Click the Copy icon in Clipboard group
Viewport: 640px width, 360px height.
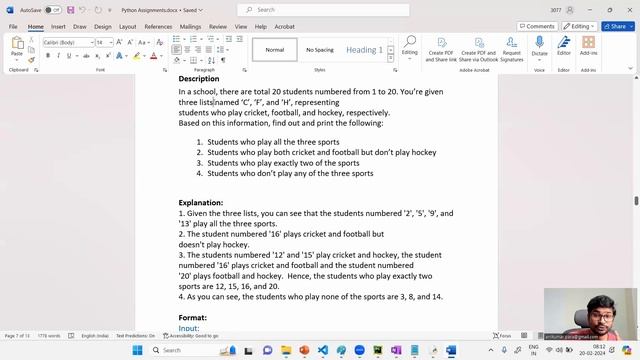pos(31,50)
